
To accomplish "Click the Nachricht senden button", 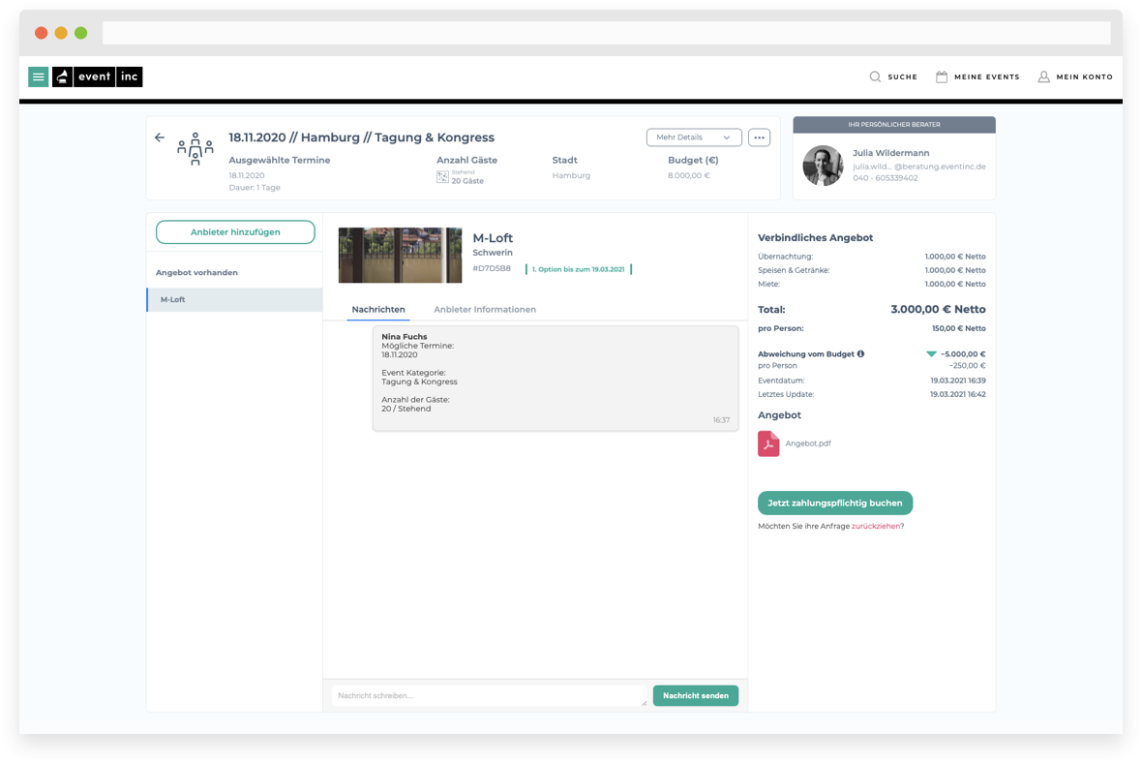I will click(x=696, y=695).
